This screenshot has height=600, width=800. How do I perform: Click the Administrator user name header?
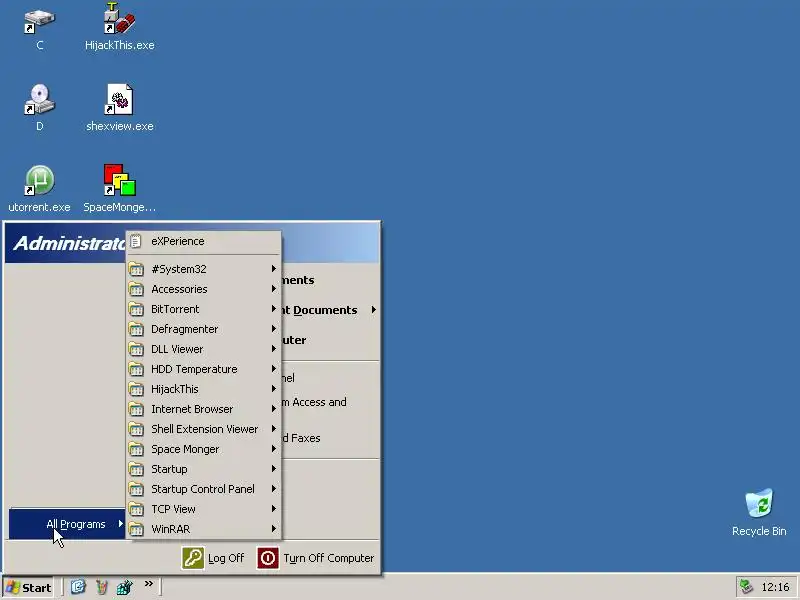pos(70,243)
